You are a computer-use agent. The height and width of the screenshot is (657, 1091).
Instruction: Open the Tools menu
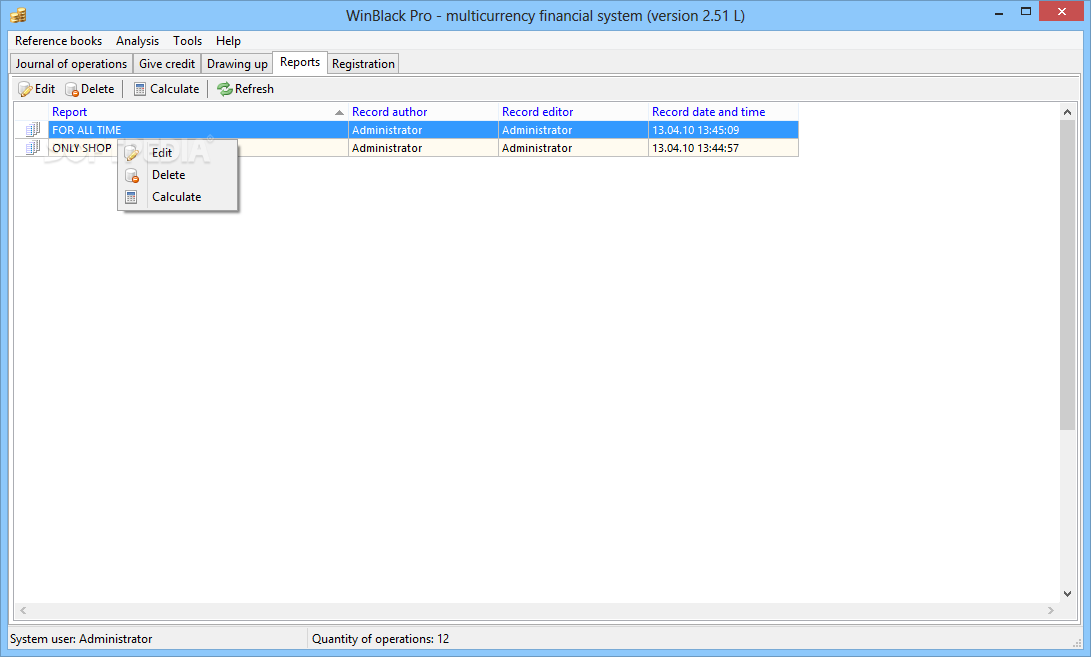coord(187,41)
